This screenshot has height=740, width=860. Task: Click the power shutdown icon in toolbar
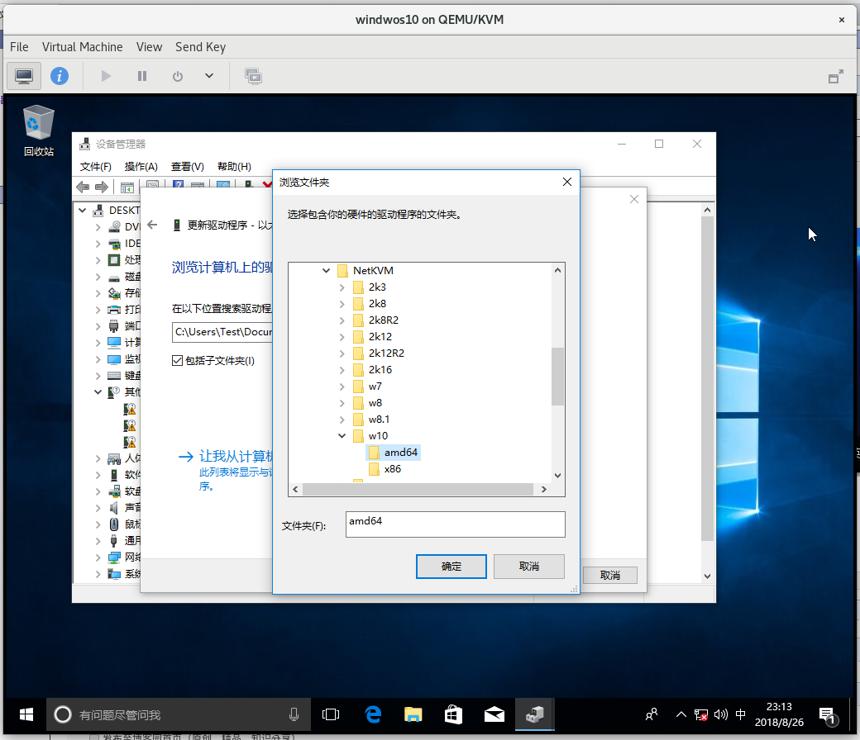(177, 76)
